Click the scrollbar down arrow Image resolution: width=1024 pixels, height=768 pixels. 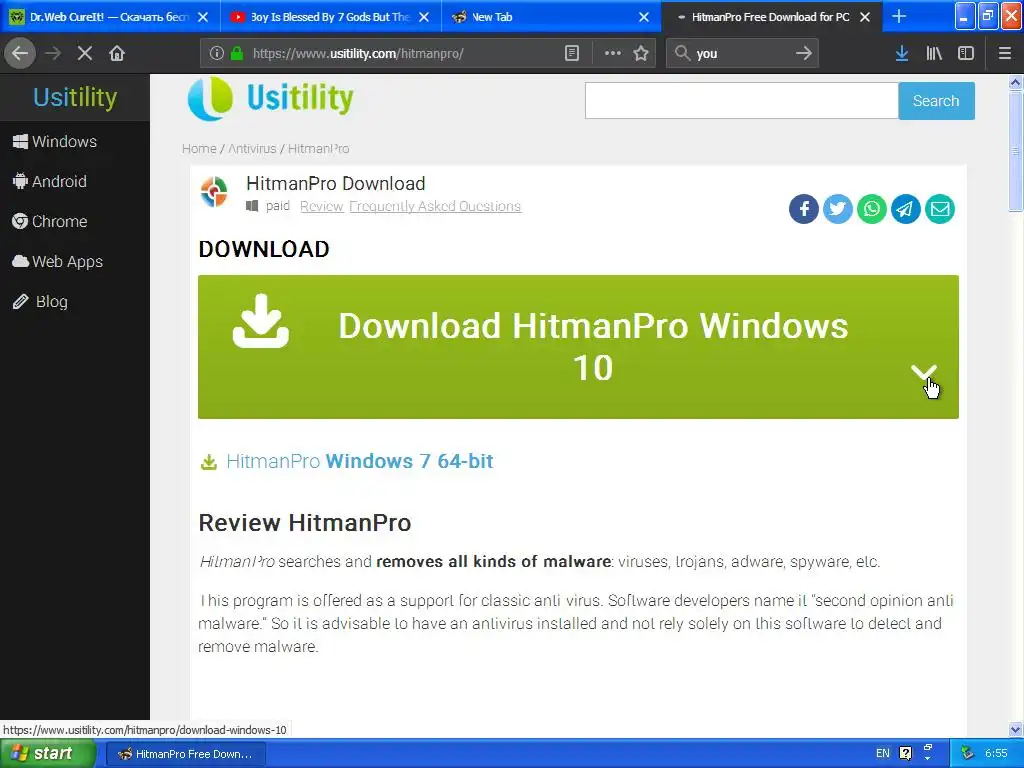click(x=1015, y=729)
